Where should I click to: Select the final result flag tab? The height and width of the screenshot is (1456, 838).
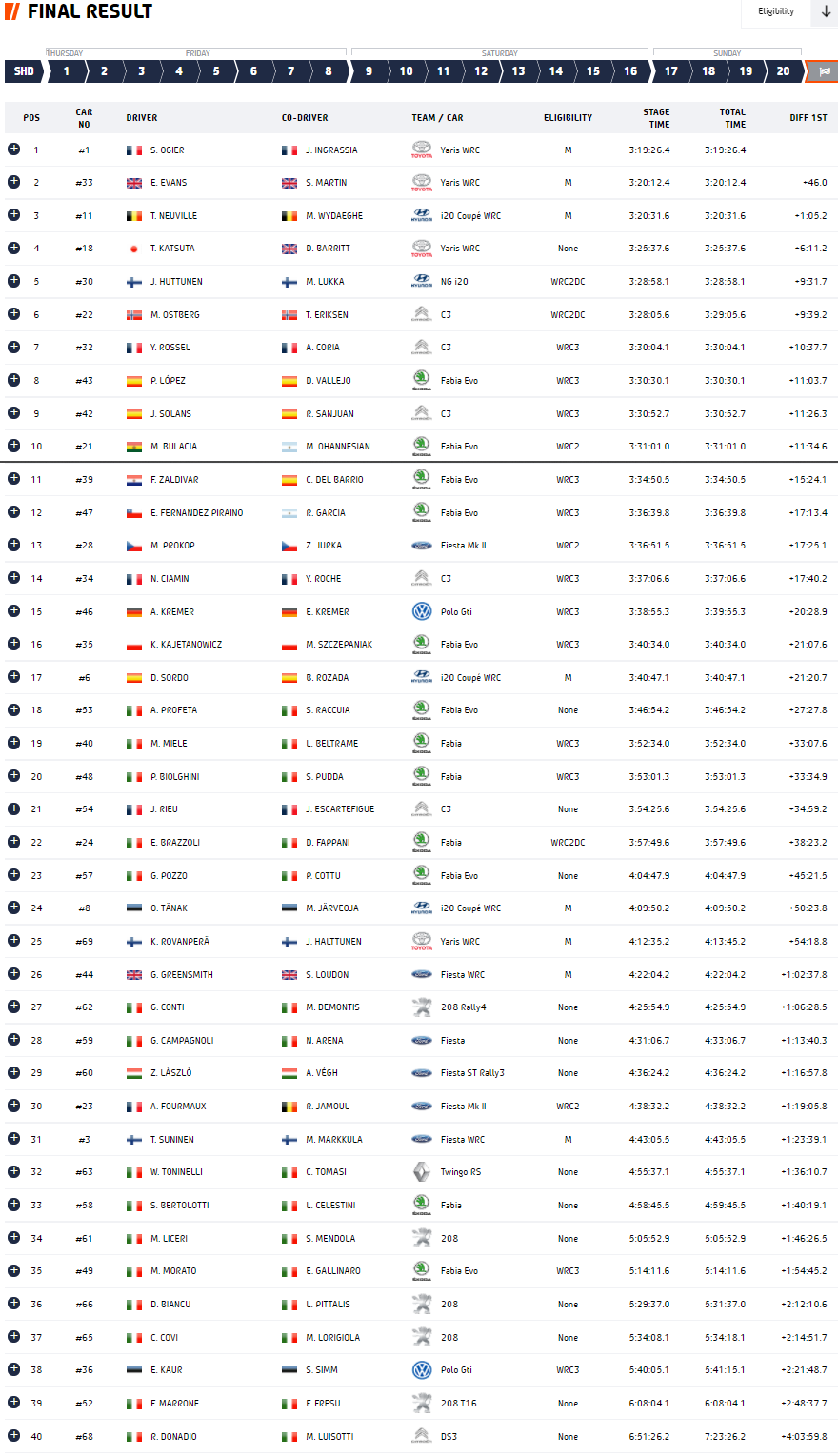(822, 70)
